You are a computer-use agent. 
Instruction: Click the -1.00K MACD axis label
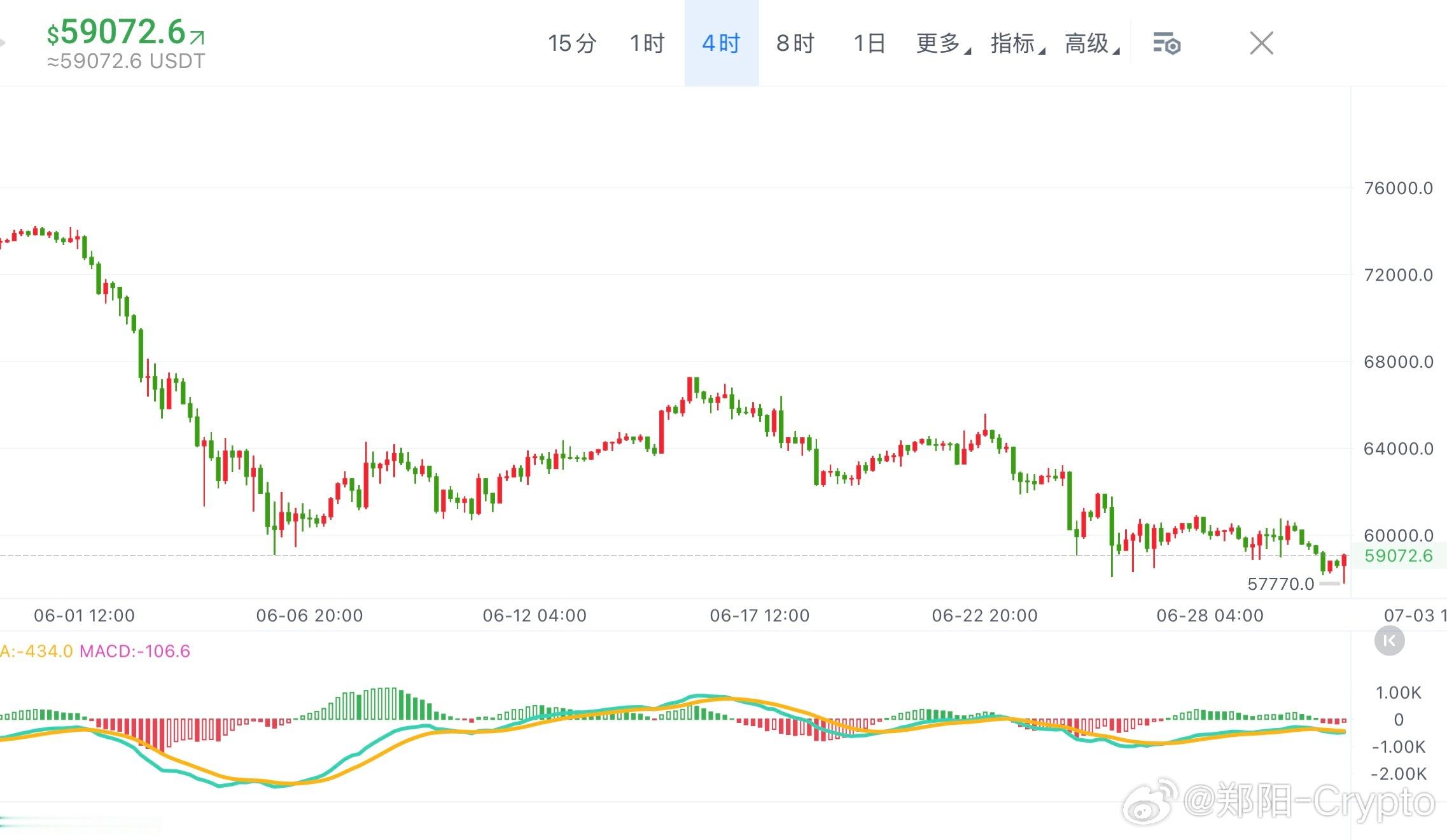pos(1398,746)
